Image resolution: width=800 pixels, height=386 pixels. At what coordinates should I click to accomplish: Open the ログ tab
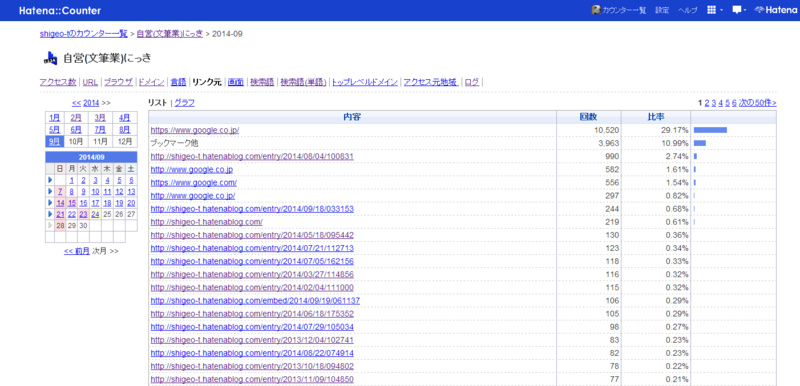coord(472,82)
